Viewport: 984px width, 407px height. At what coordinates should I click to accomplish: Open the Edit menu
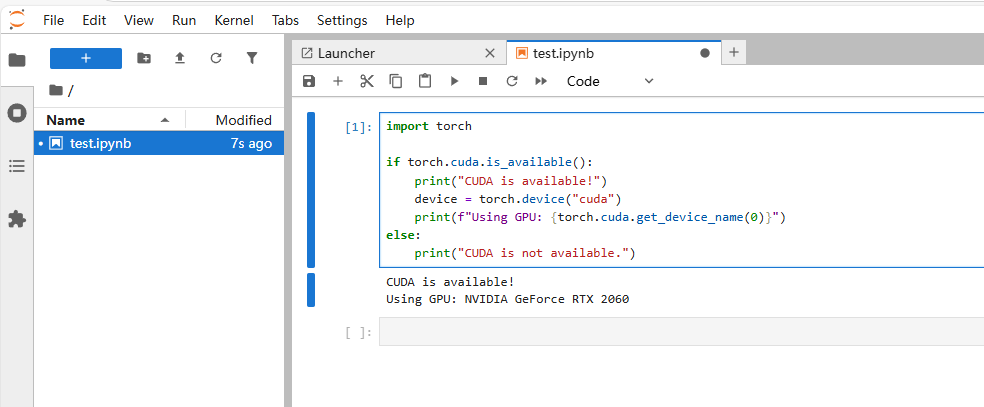coord(94,20)
